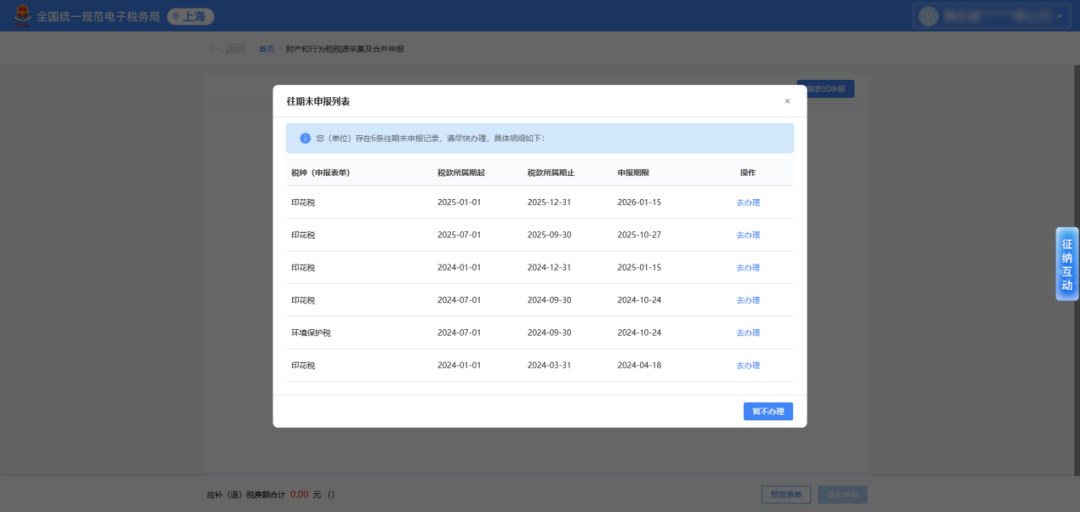Click the page's vertical scrollbar at right edge
The width and height of the screenshot is (1080, 512).
(x=1077, y=269)
